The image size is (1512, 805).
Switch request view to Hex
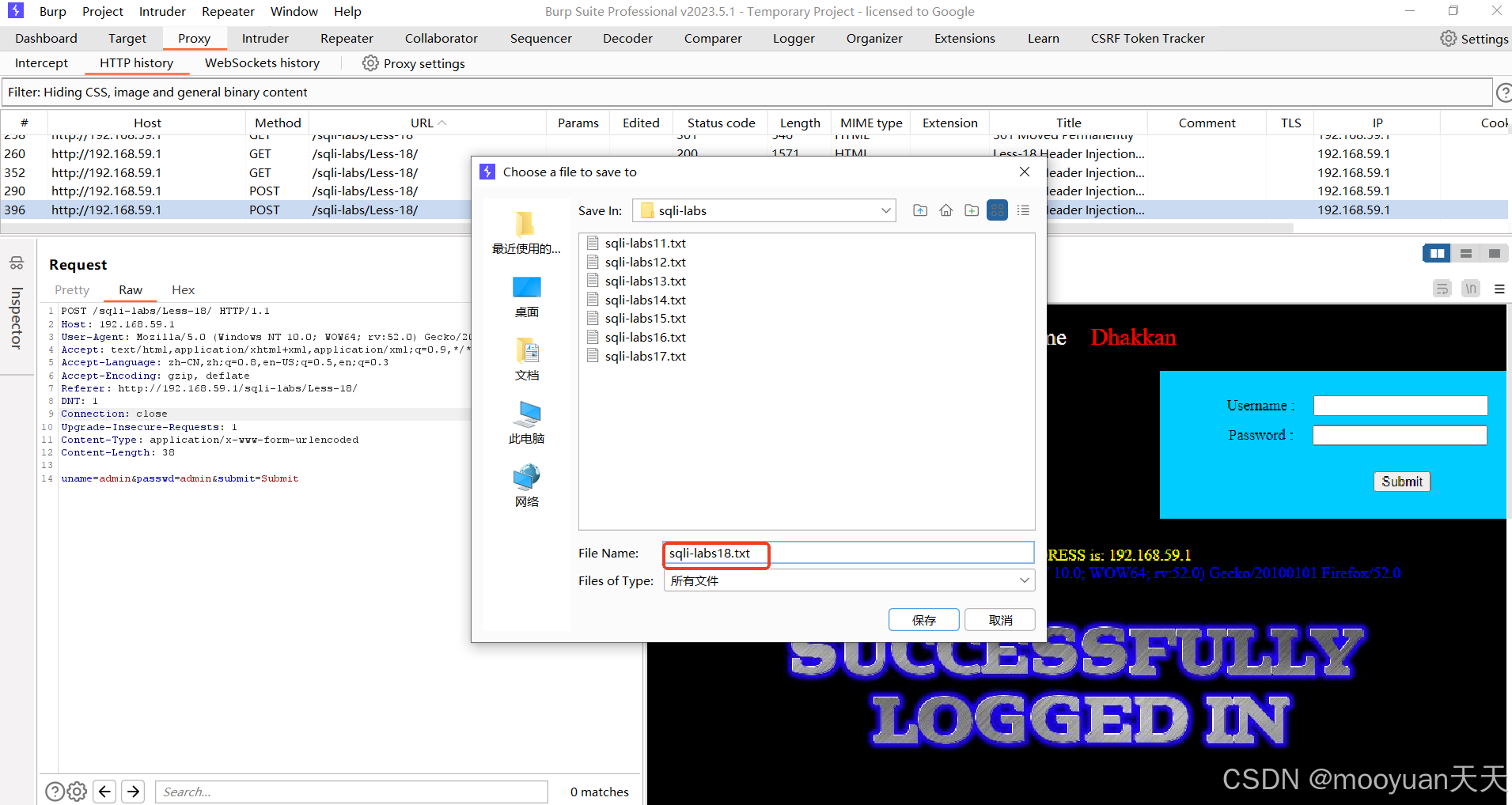pos(183,289)
